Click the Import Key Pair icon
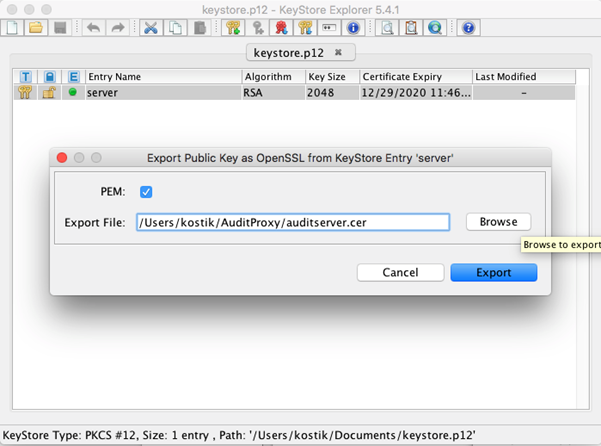This screenshot has width=601, height=446. coord(305,28)
